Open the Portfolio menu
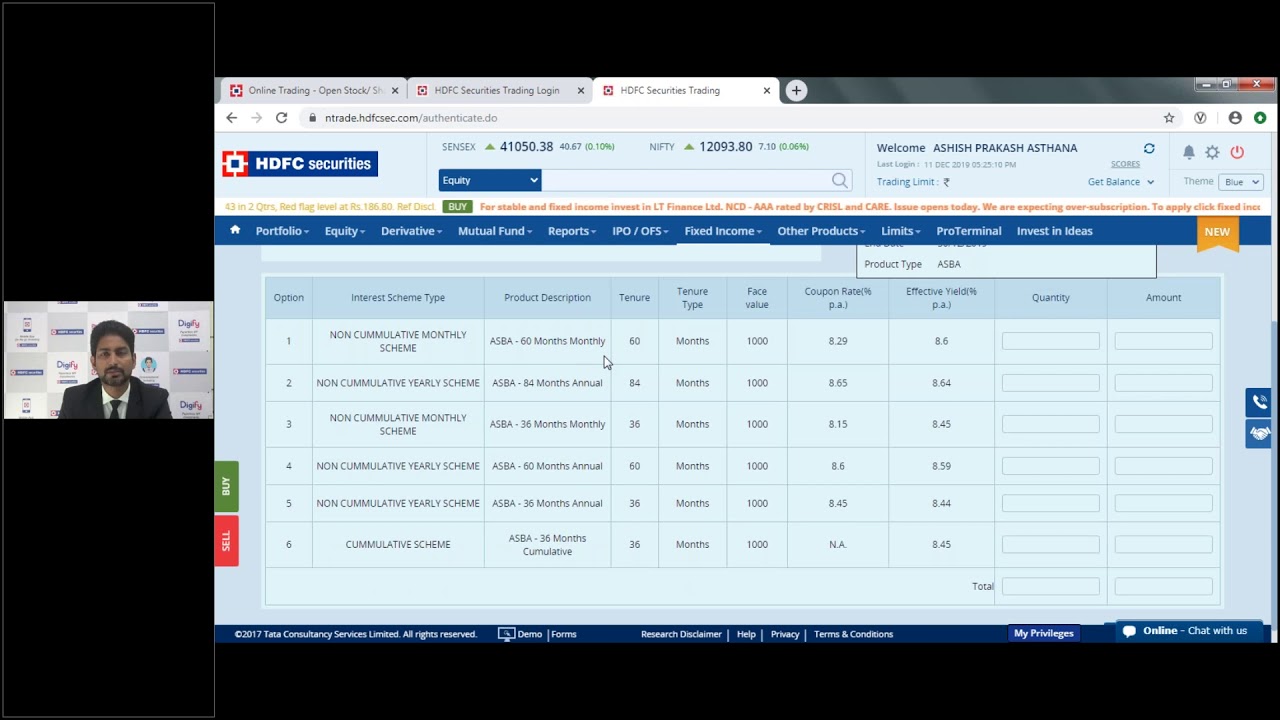This screenshot has width=1280, height=720. (282, 231)
